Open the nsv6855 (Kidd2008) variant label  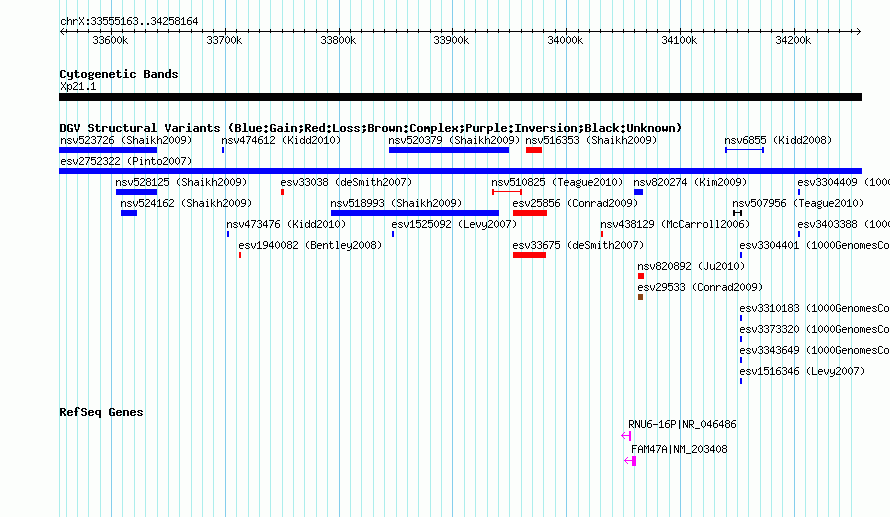pos(778,140)
